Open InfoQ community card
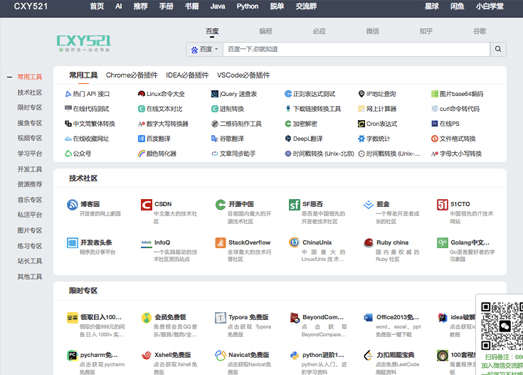This screenshot has width=523, height=375. (x=169, y=250)
